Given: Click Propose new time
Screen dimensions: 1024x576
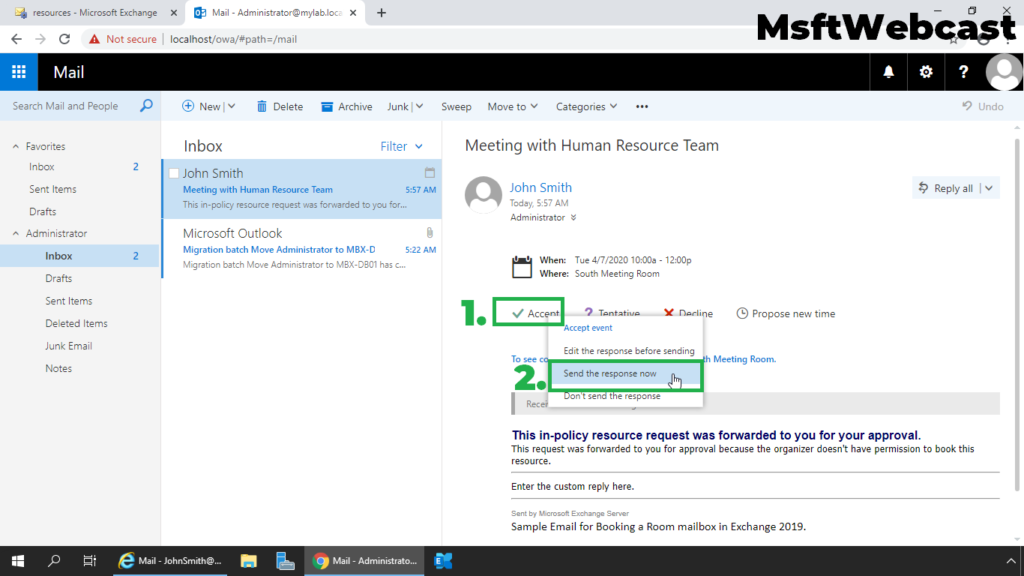Looking at the screenshot, I should point(786,313).
